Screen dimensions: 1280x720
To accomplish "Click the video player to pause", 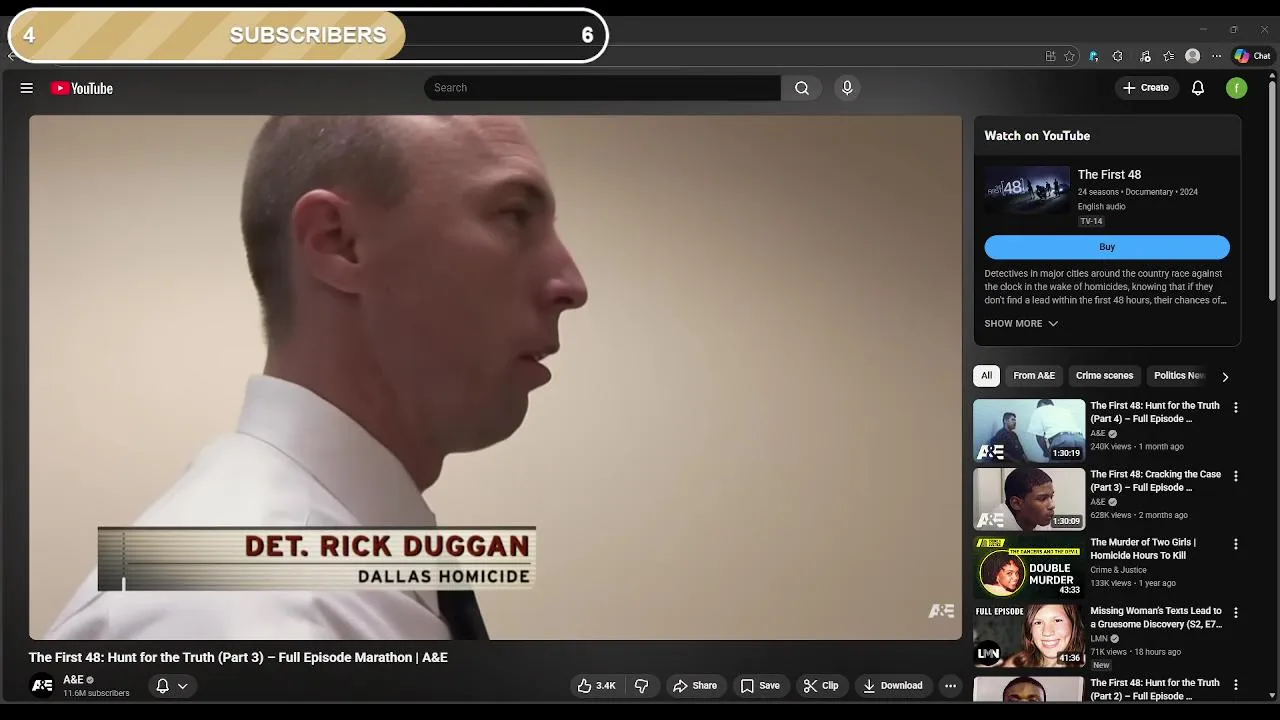I will point(495,377).
